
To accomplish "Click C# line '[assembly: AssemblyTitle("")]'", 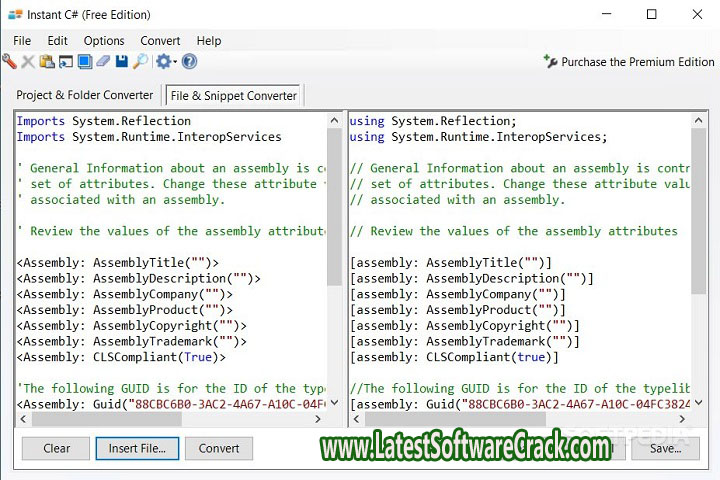I will (x=451, y=263).
